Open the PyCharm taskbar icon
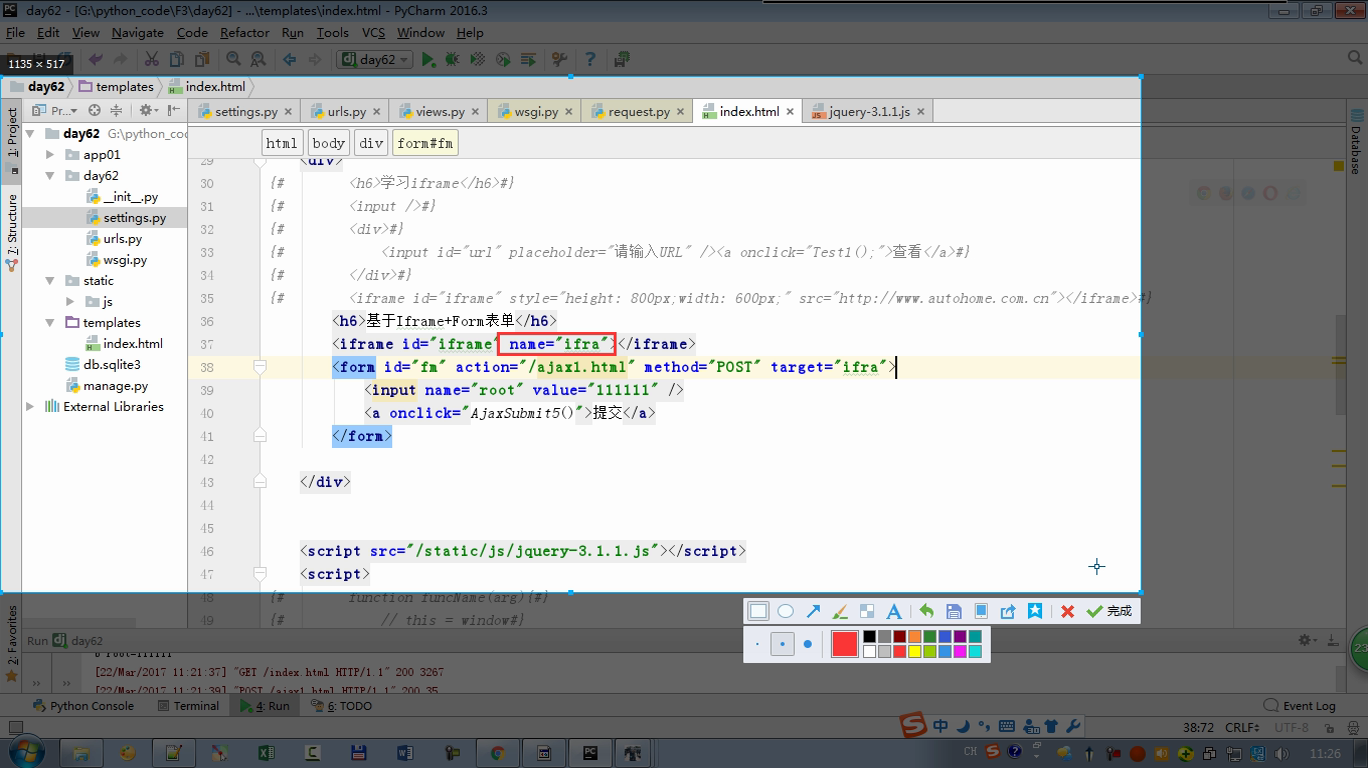 pos(590,753)
